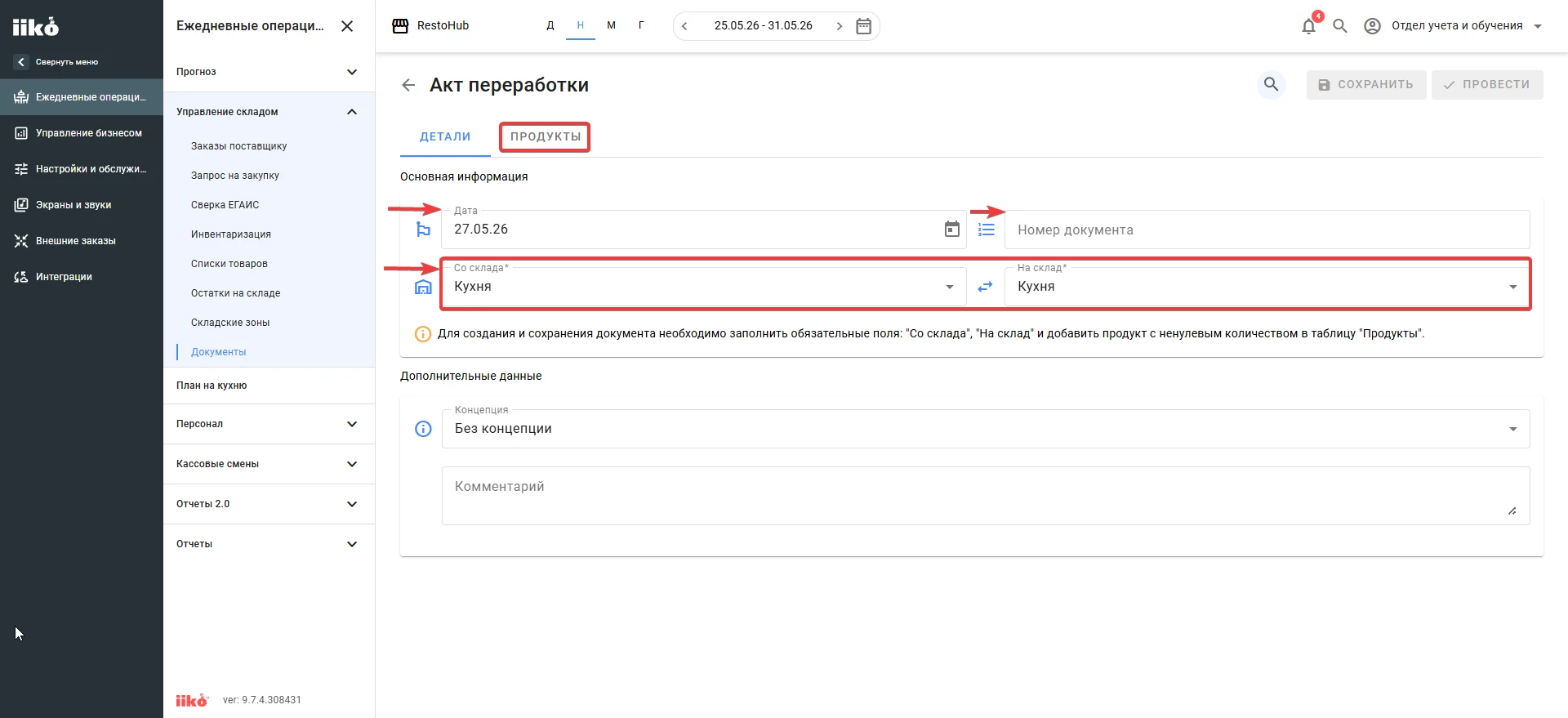Select the Г year period option
The image size is (1568, 718).
(641, 25)
